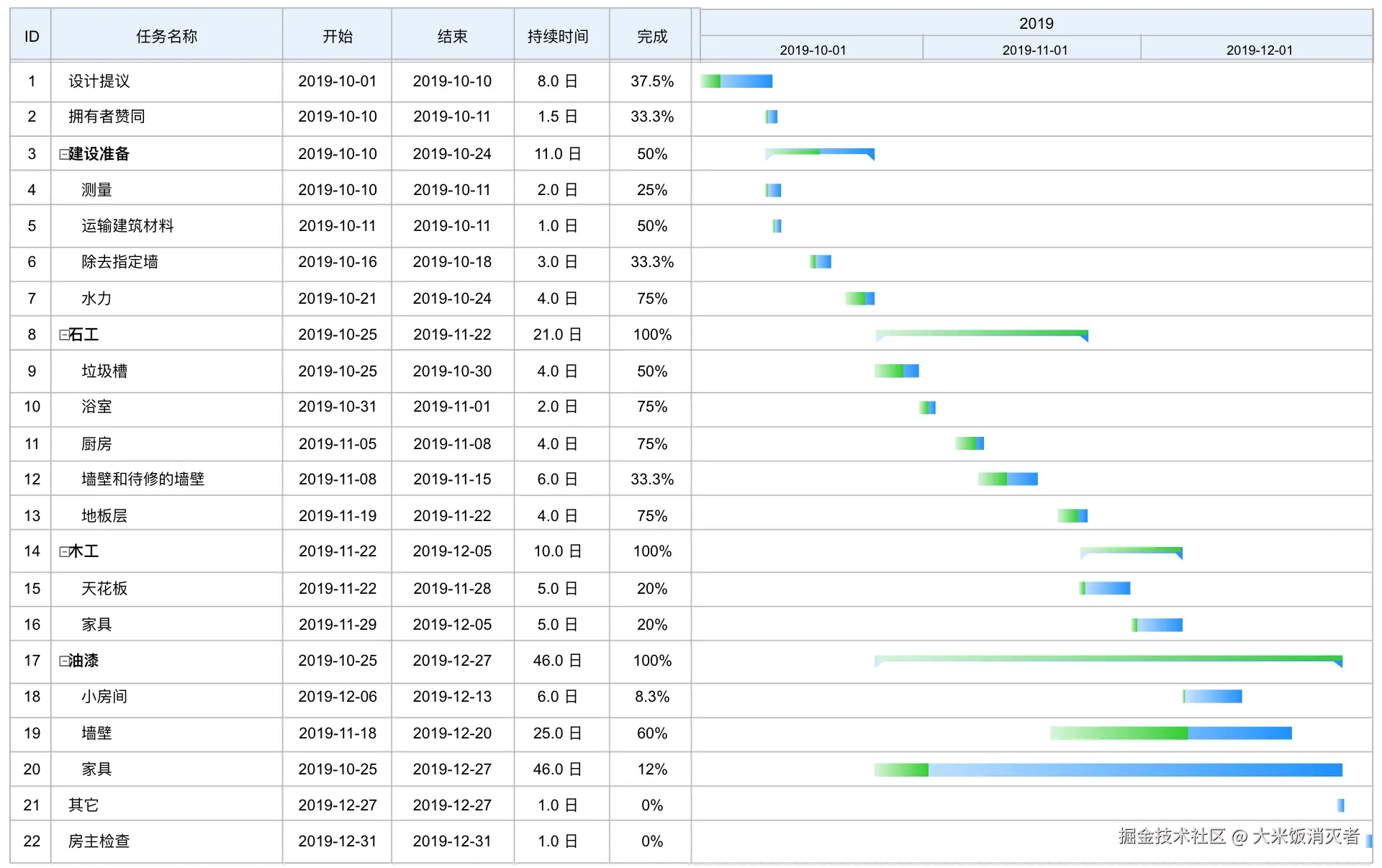Screen dimensions: 1382x868
Task: Collapse the 油漆 task group
Action: (63, 661)
